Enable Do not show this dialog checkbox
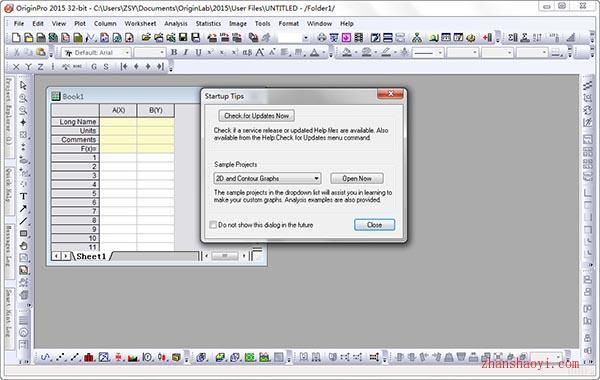600x380 pixels. (x=213, y=225)
